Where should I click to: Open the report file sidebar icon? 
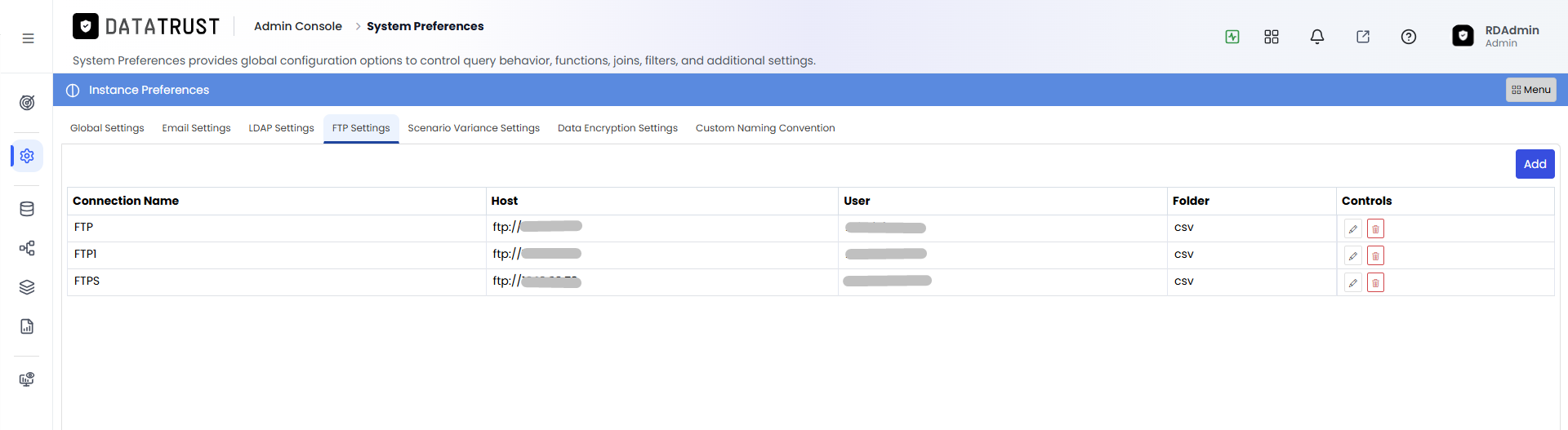[x=27, y=326]
